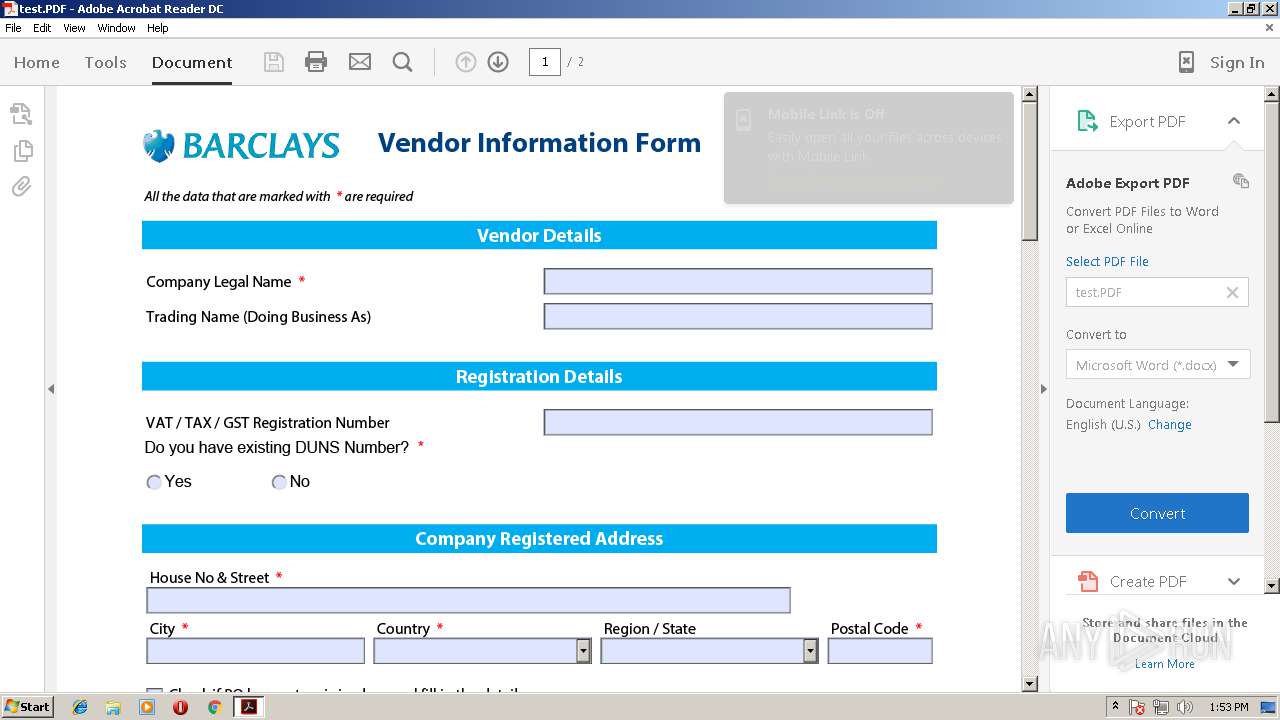Select No for existing DUNS Number

click(x=279, y=482)
